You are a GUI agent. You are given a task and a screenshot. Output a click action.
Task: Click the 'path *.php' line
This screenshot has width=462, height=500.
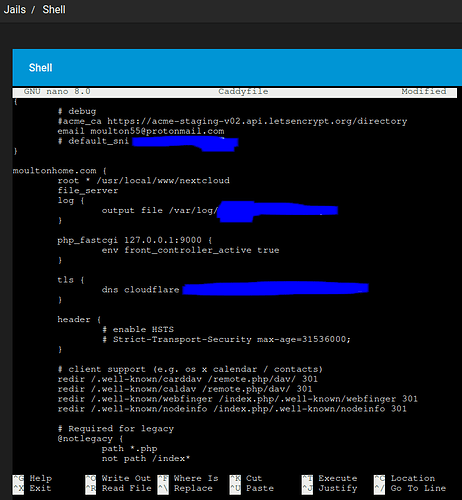(x=129, y=449)
